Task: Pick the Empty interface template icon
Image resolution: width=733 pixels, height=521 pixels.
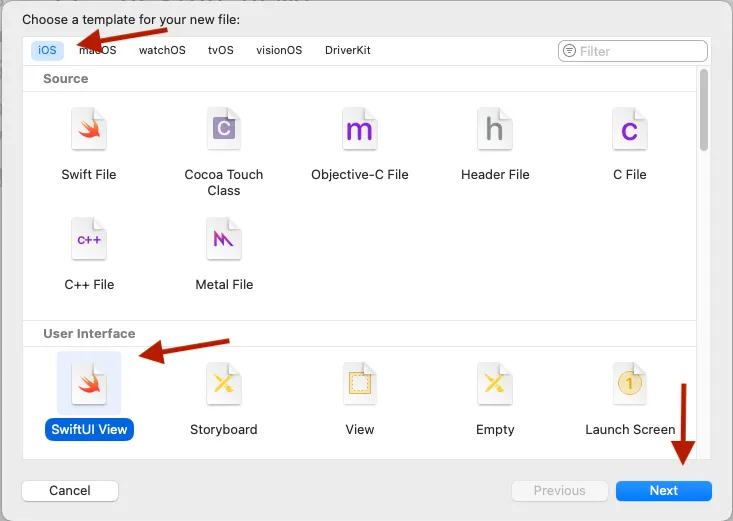Action: point(495,384)
